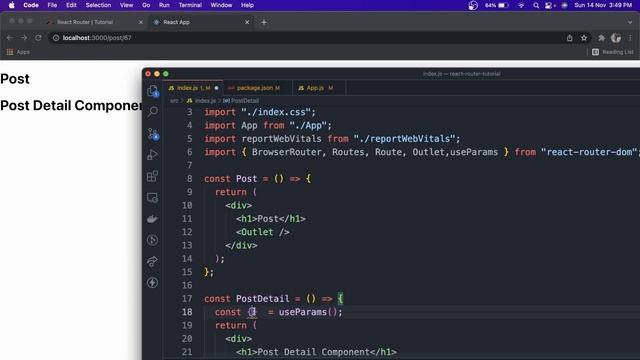Image resolution: width=640 pixels, height=360 pixels.
Task: Open the Selection menu
Action: tap(98, 5)
